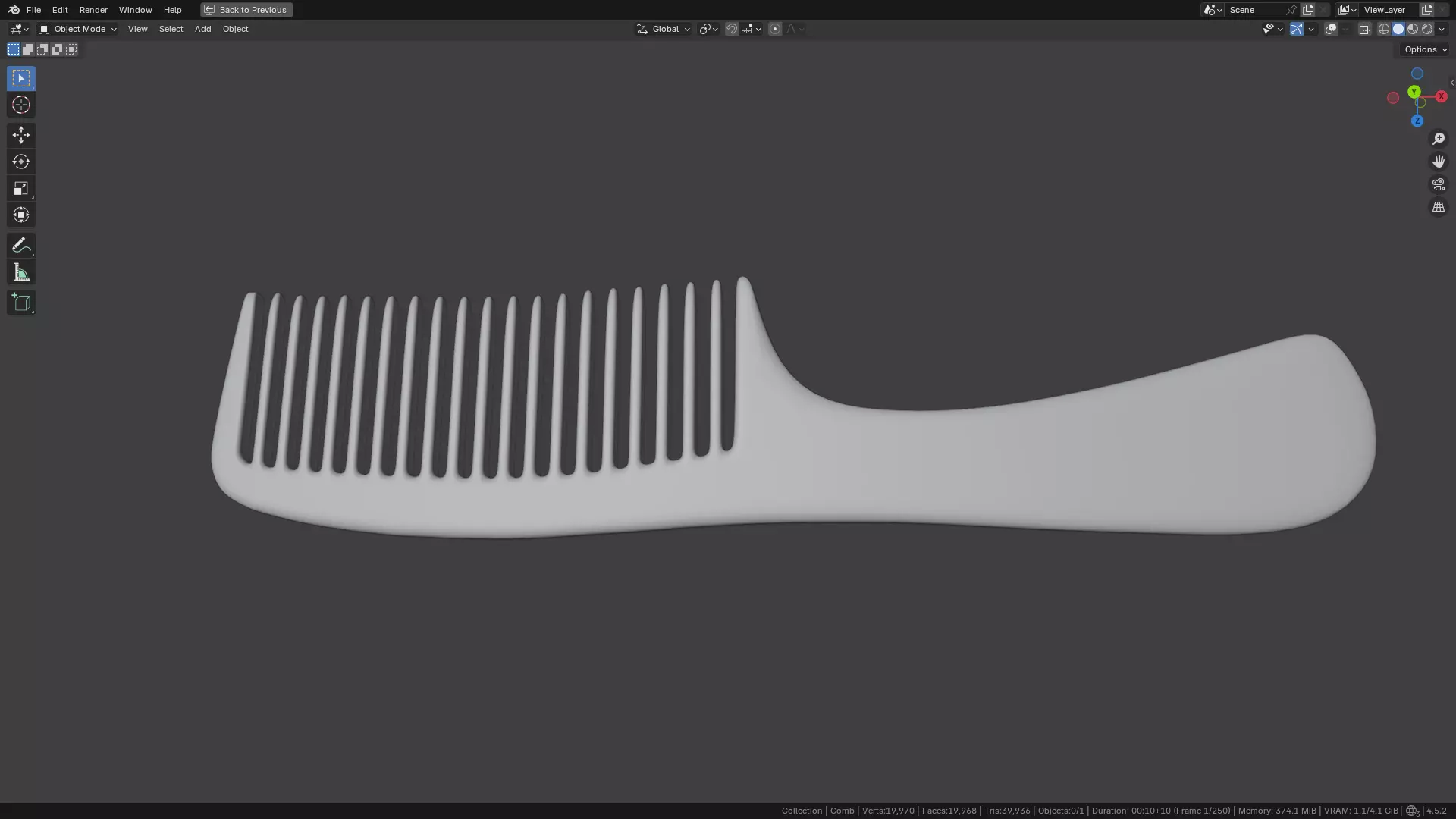Open object visibility filter dropdown
The image size is (1456, 819).
click(1272, 29)
